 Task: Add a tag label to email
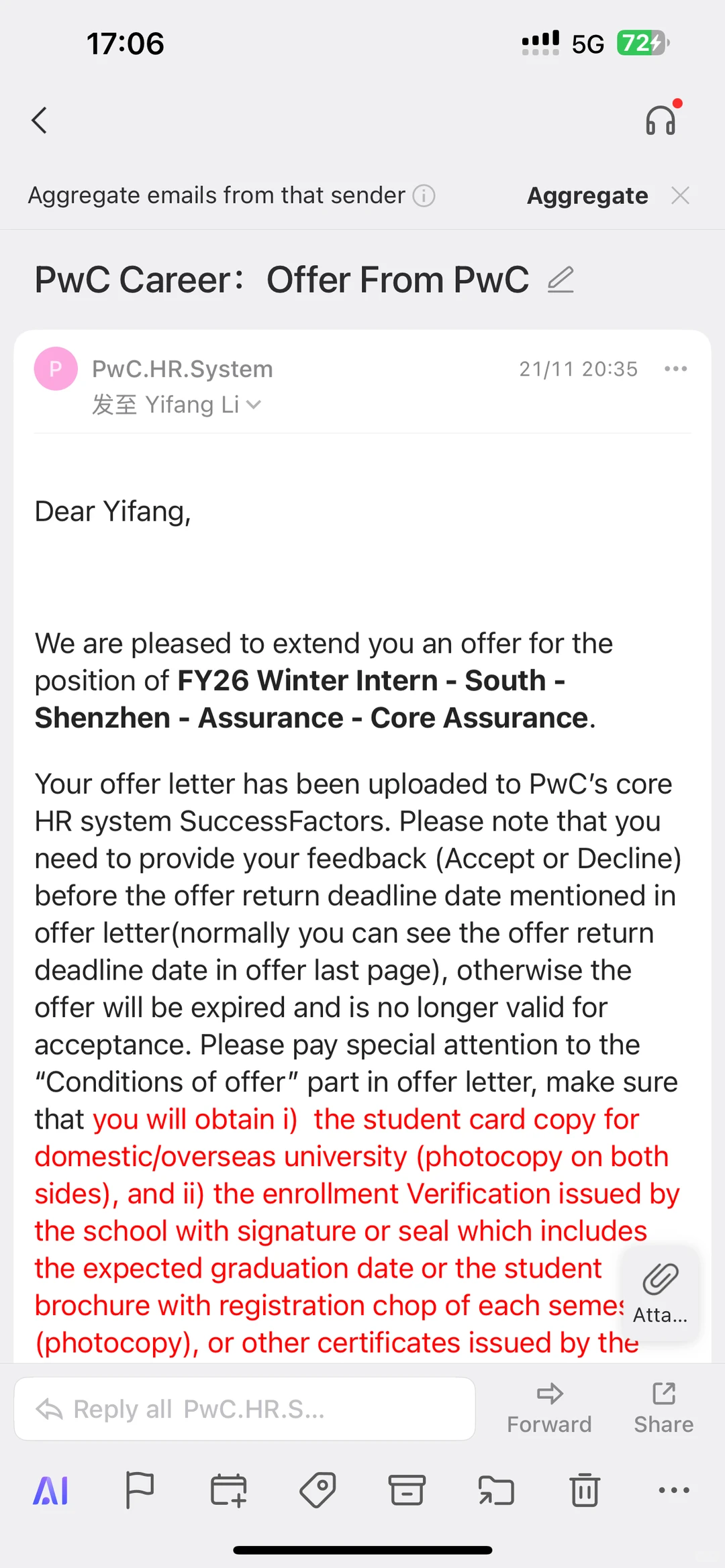[x=318, y=1490]
